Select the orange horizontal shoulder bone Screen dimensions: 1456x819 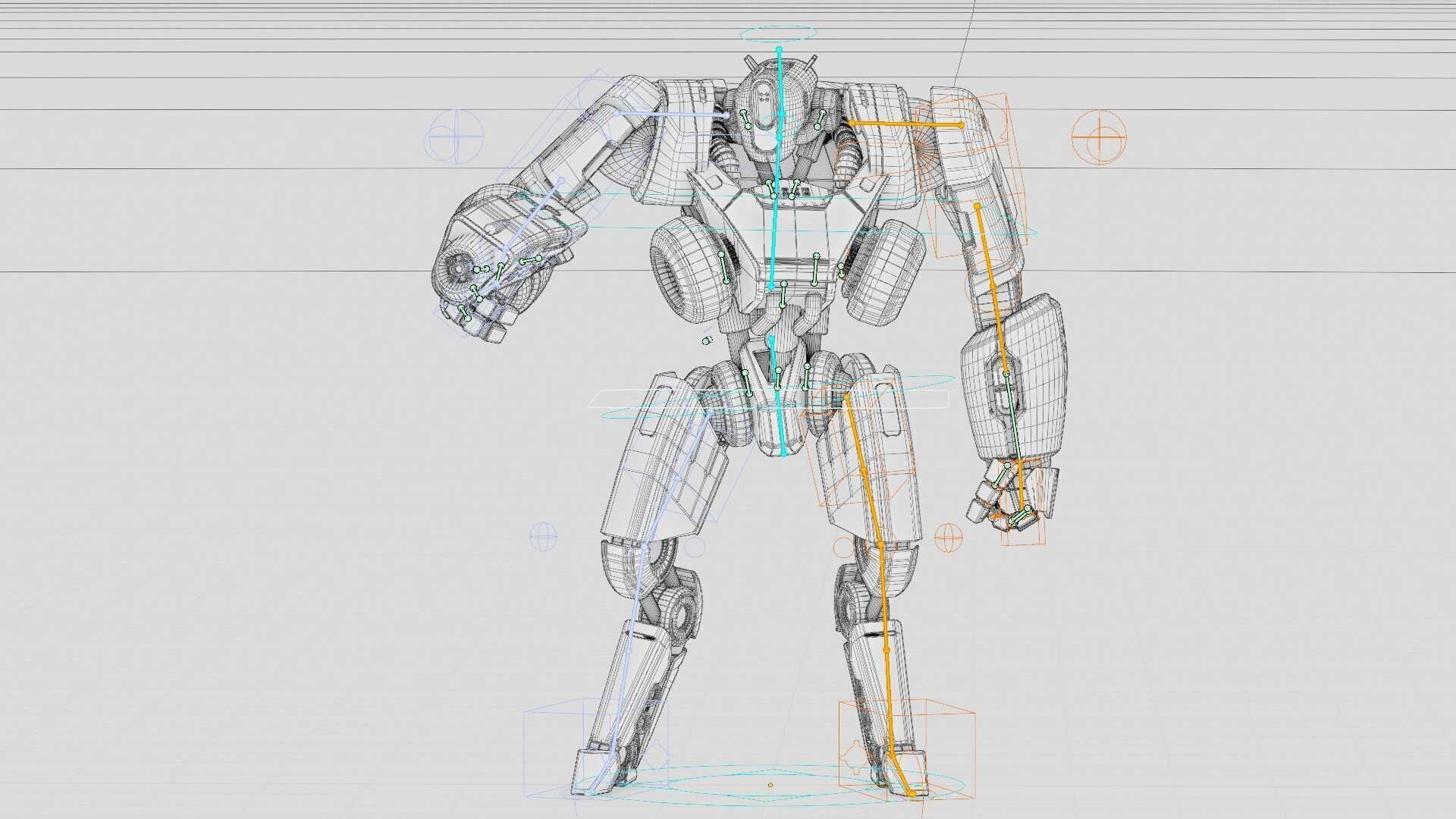click(x=905, y=123)
